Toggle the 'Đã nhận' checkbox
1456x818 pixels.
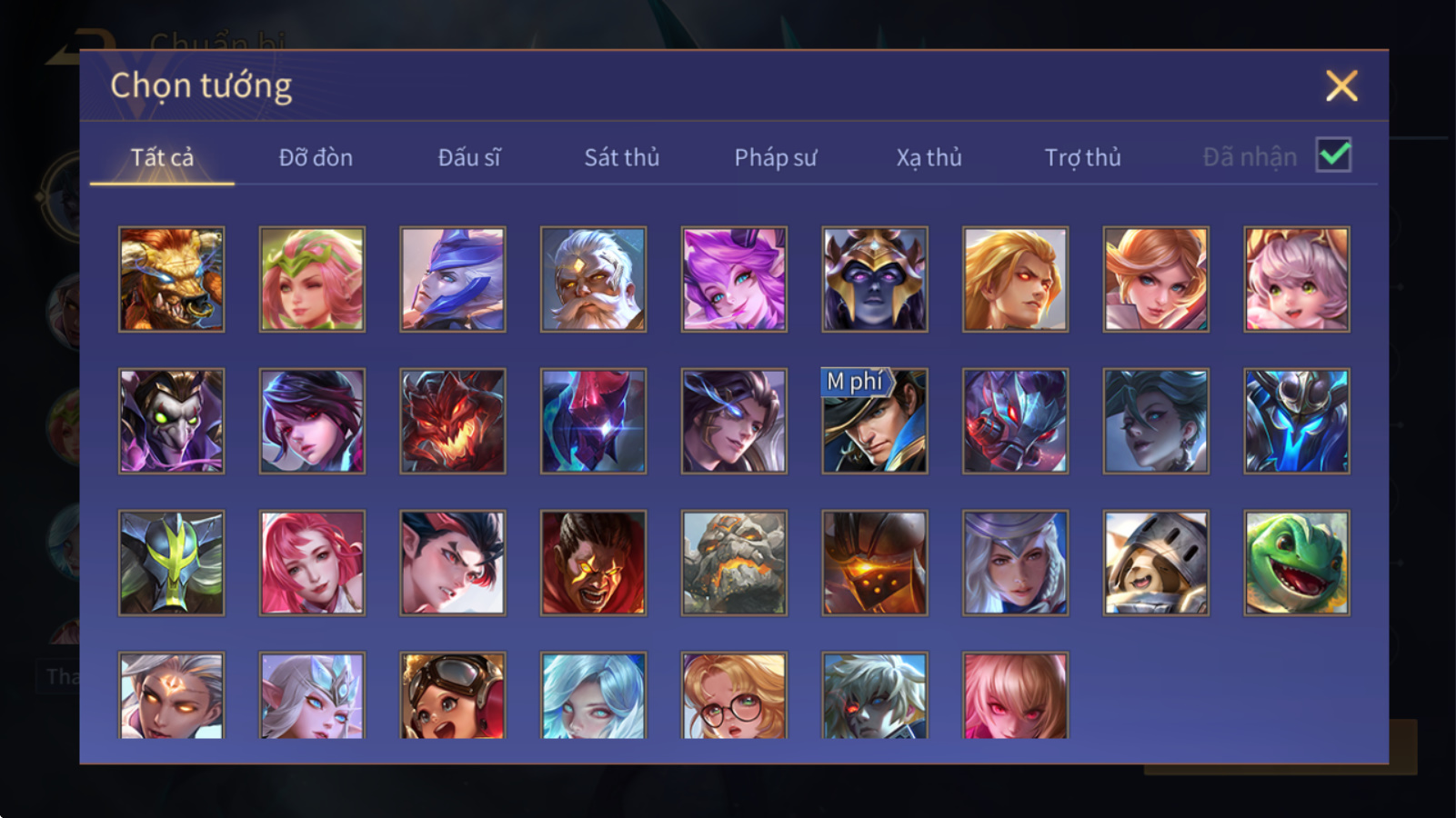[x=1334, y=155]
